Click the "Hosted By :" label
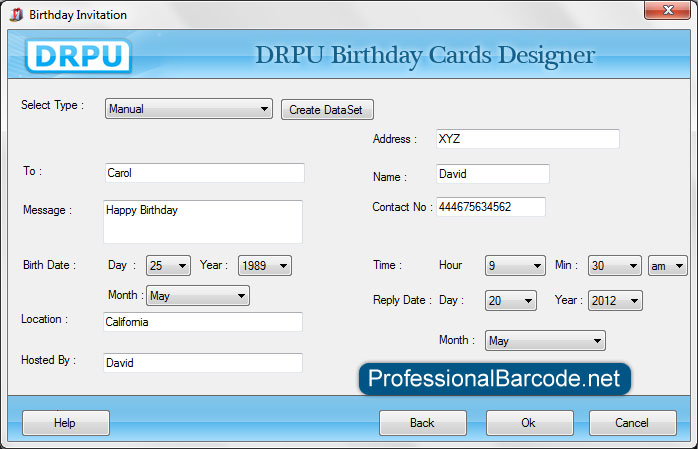This screenshot has width=698, height=449. [x=49, y=360]
